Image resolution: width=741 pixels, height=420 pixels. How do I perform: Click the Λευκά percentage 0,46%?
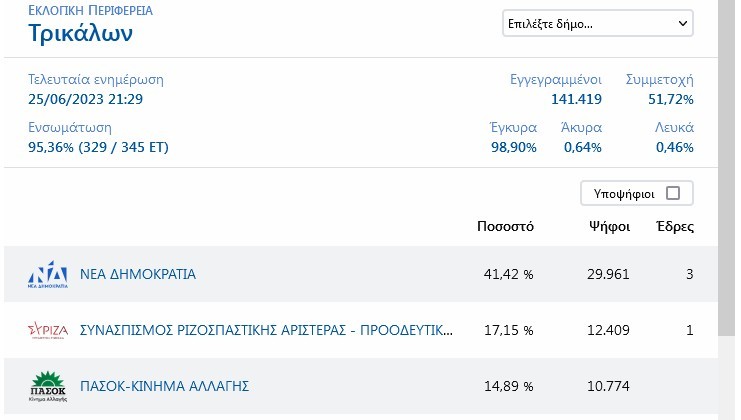[x=674, y=148]
